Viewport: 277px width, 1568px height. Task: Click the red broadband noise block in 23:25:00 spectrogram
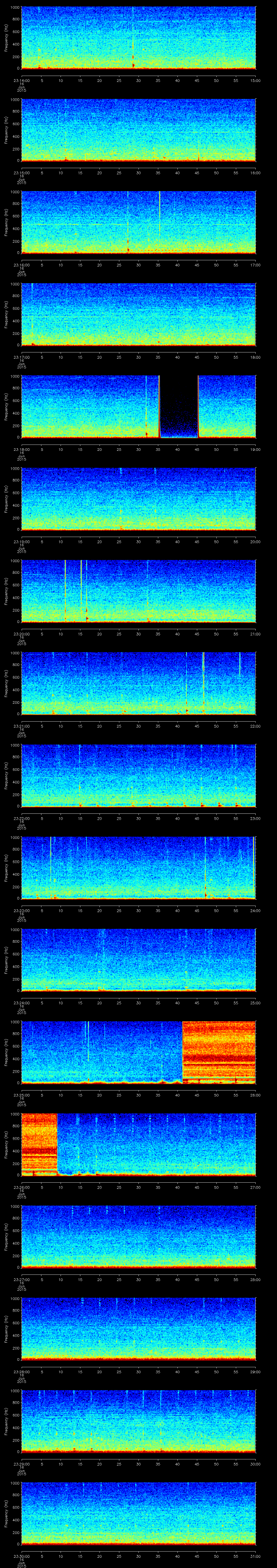(x=219, y=1052)
